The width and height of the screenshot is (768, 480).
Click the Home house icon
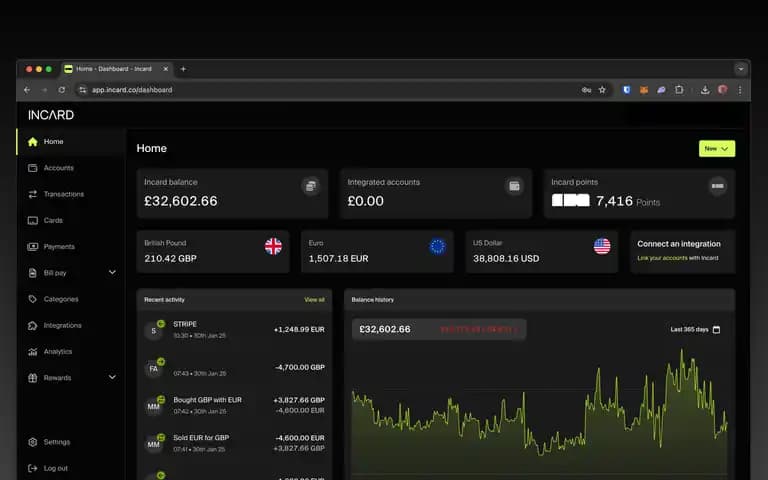coord(33,142)
